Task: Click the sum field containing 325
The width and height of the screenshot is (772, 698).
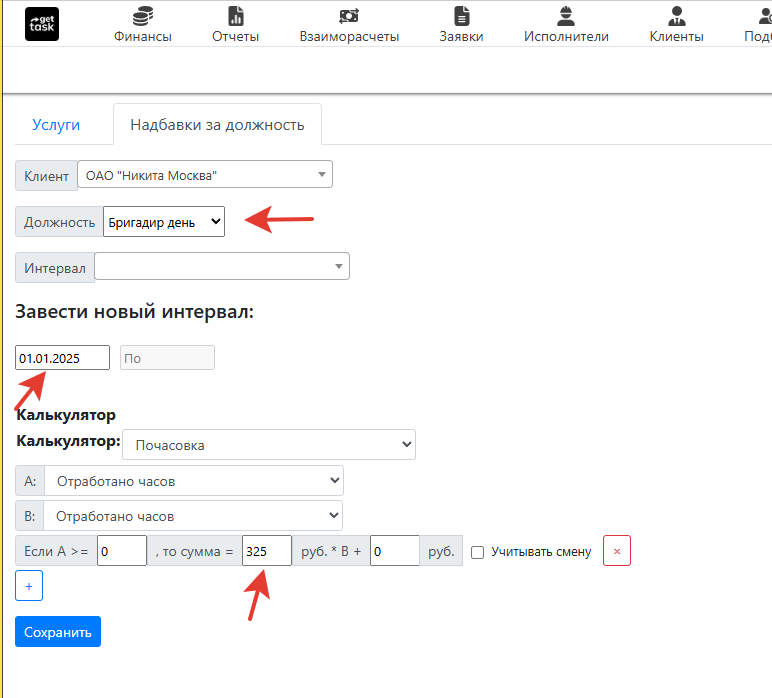Action: pyautogui.click(x=266, y=551)
